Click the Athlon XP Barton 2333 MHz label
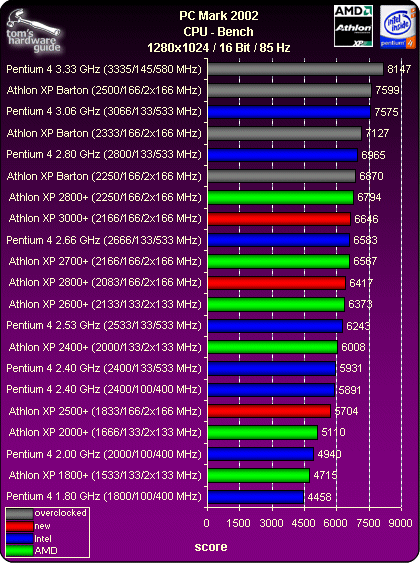Screen dimensions: 420x563 coord(104,133)
